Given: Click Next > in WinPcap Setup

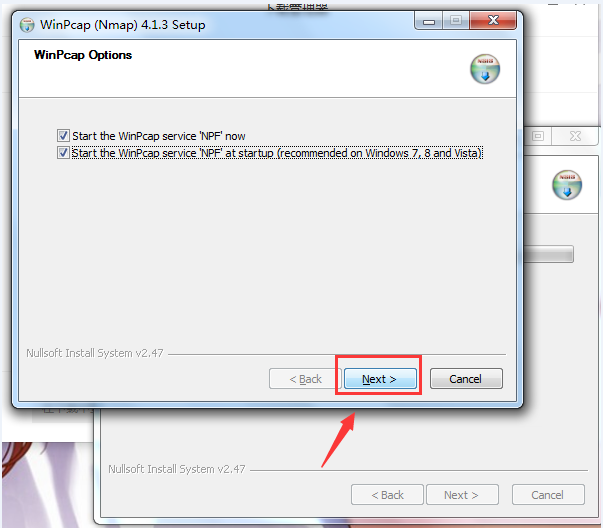Looking at the screenshot, I should click(380, 379).
